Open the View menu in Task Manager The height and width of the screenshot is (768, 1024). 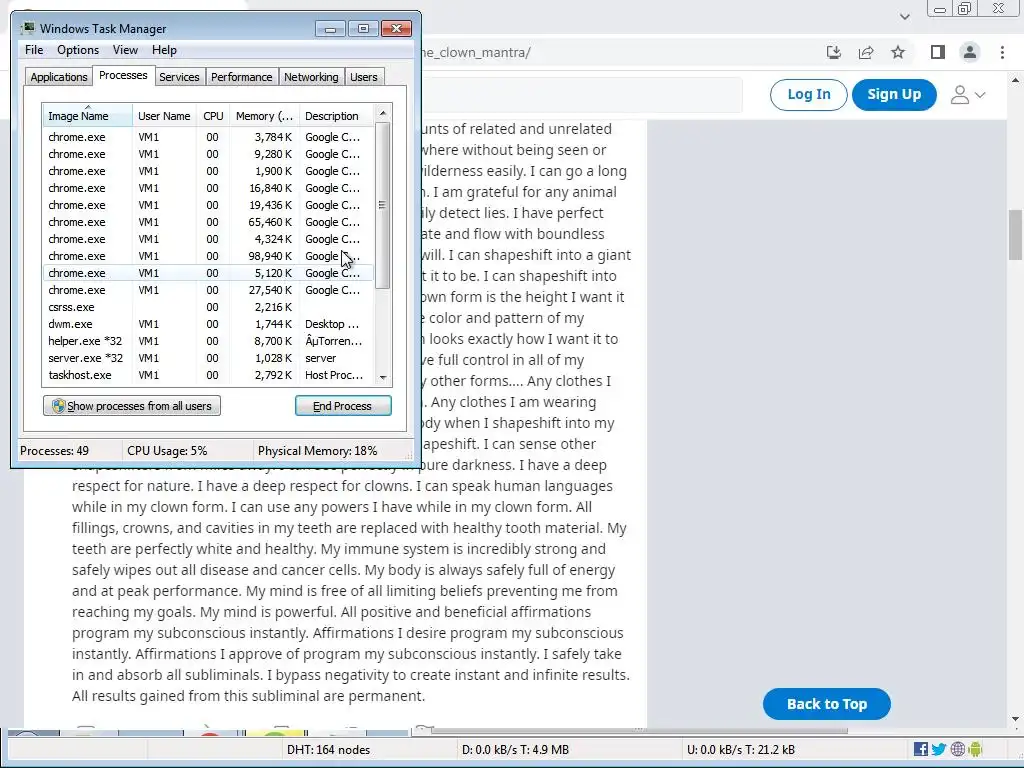(x=125, y=50)
